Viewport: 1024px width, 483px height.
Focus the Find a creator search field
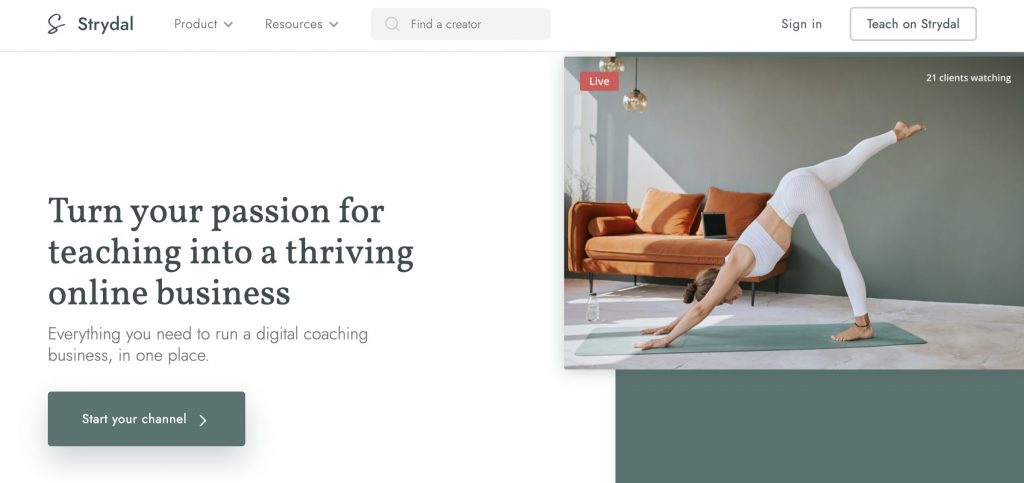point(460,24)
